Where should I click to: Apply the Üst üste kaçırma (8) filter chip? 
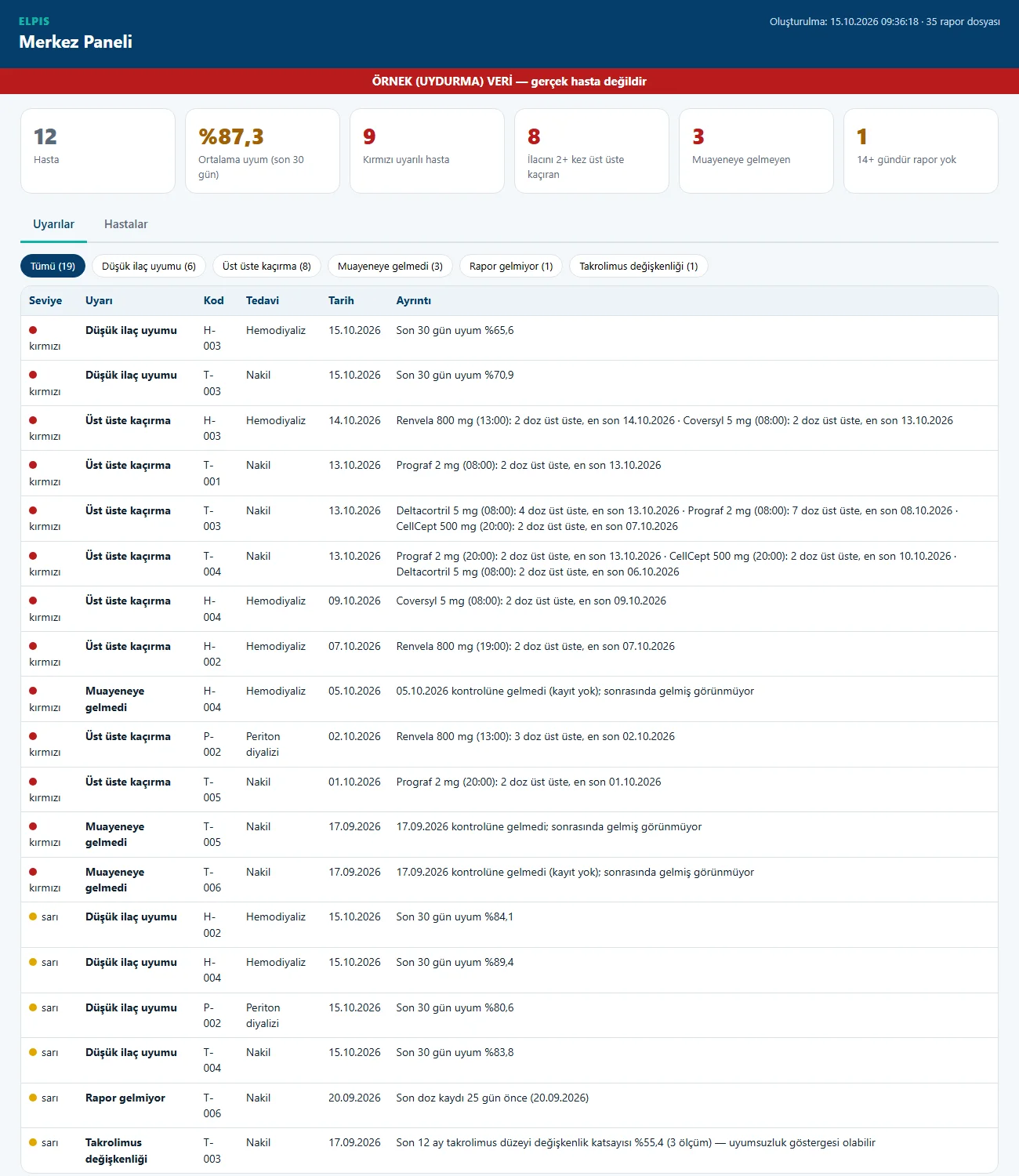pos(267,267)
